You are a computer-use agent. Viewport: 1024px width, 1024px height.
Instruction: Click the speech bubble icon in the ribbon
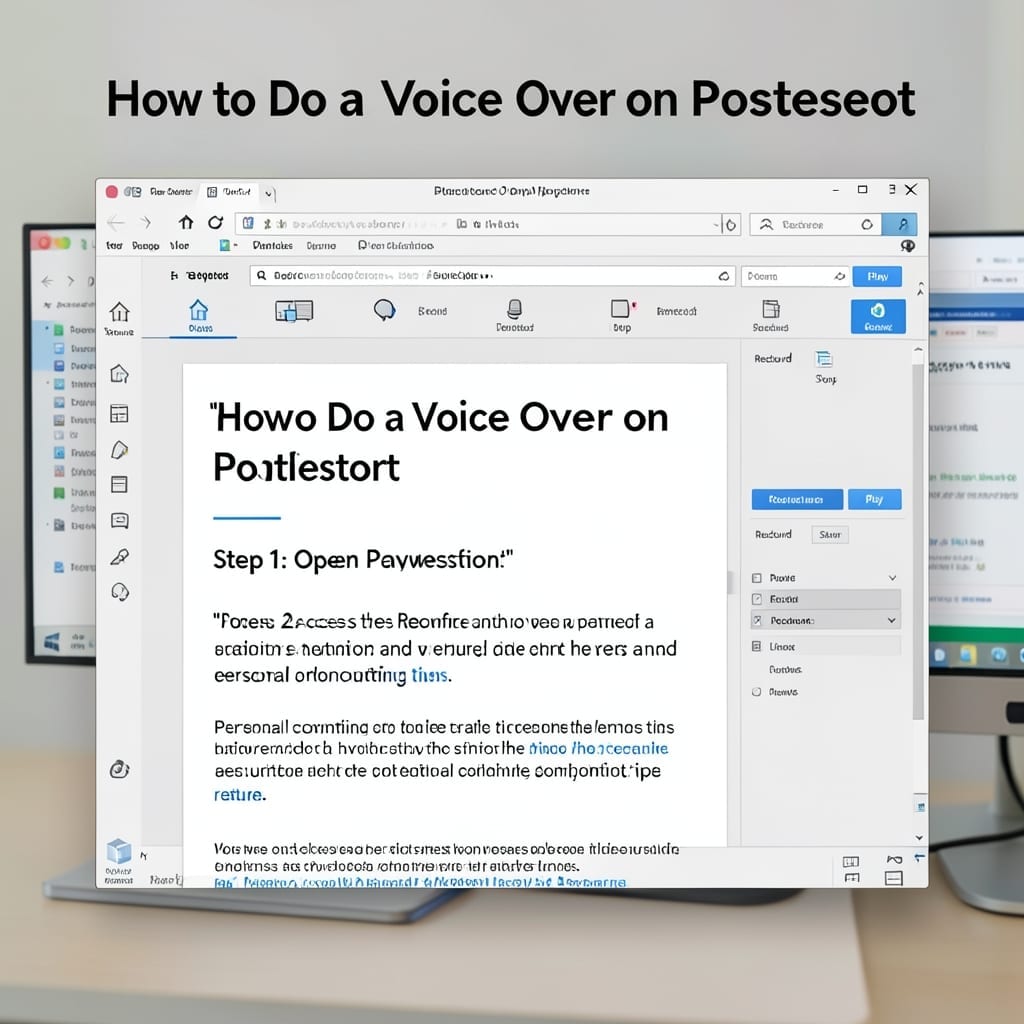385,310
